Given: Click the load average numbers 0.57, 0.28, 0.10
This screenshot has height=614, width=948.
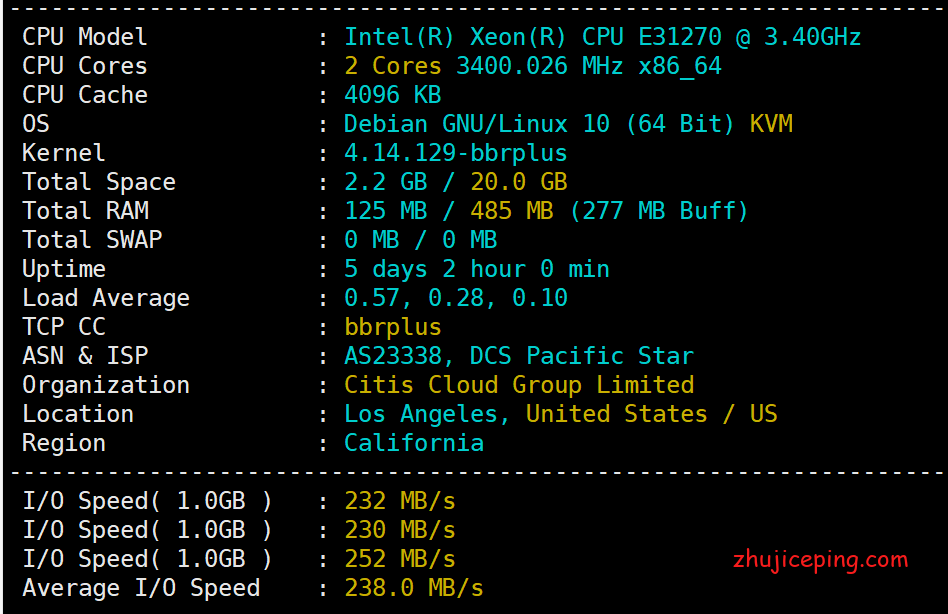Looking at the screenshot, I should point(455,298).
